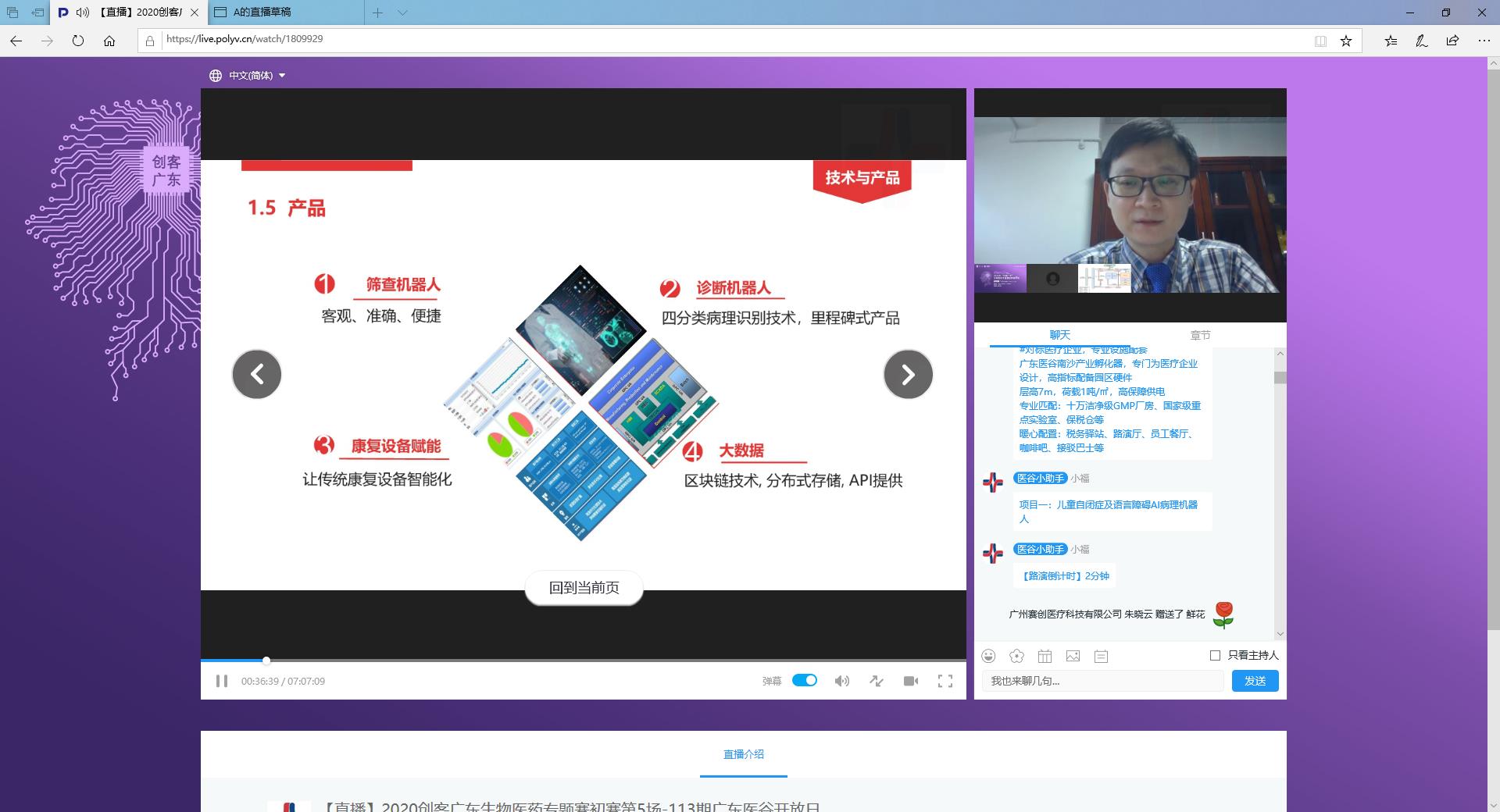Open the 中文(简体) language dropdown
Screen dimensions: 1500x812
pyautogui.click(x=252, y=75)
